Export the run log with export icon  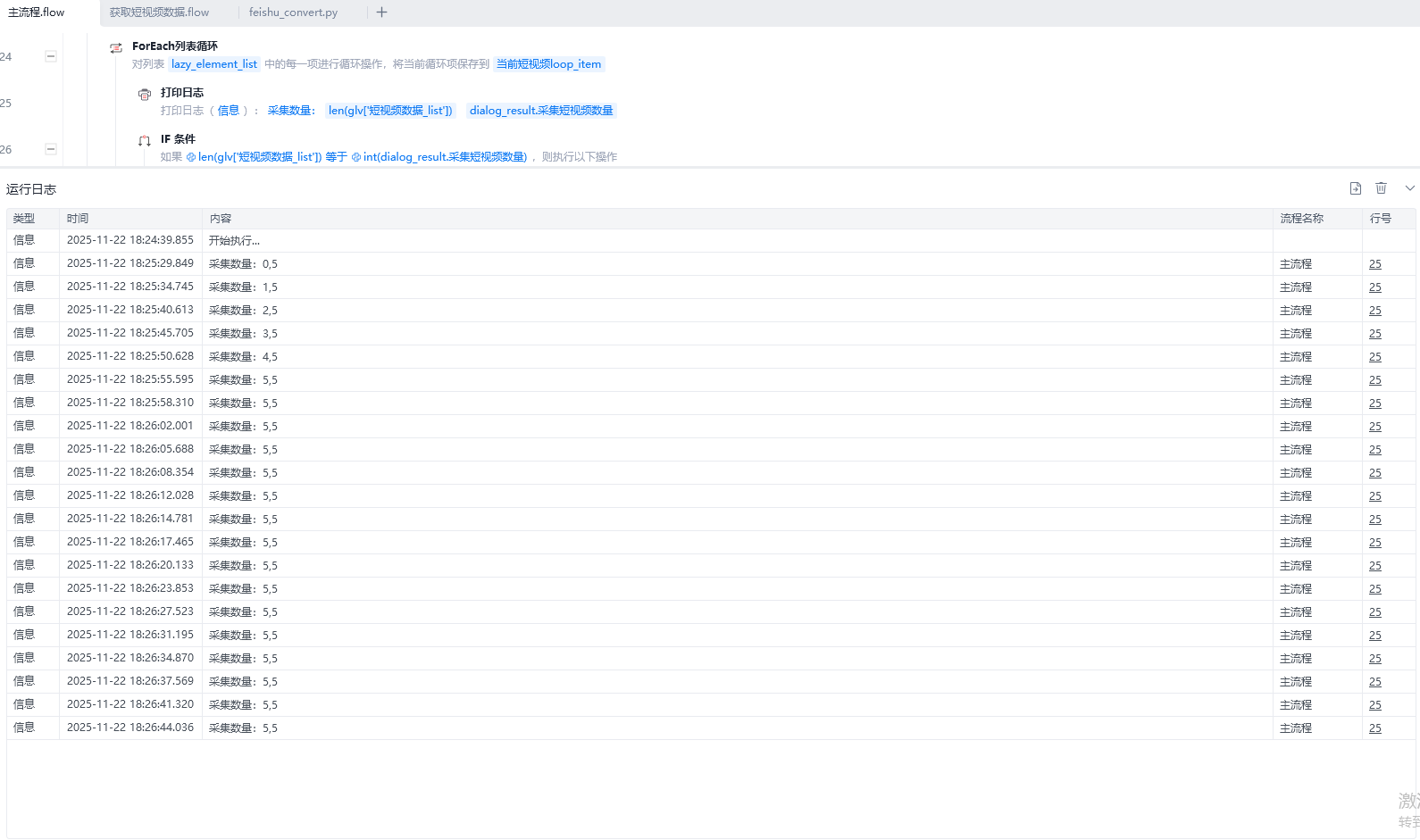[1356, 188]
